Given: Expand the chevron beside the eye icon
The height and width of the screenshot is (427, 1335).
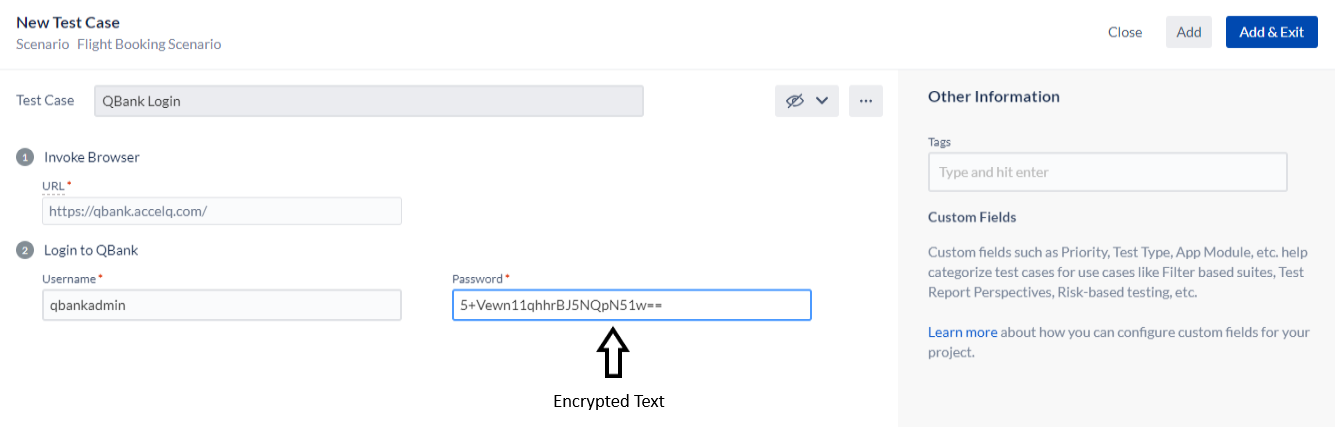Looking at the screenshot, I should [x=822, y=101].
